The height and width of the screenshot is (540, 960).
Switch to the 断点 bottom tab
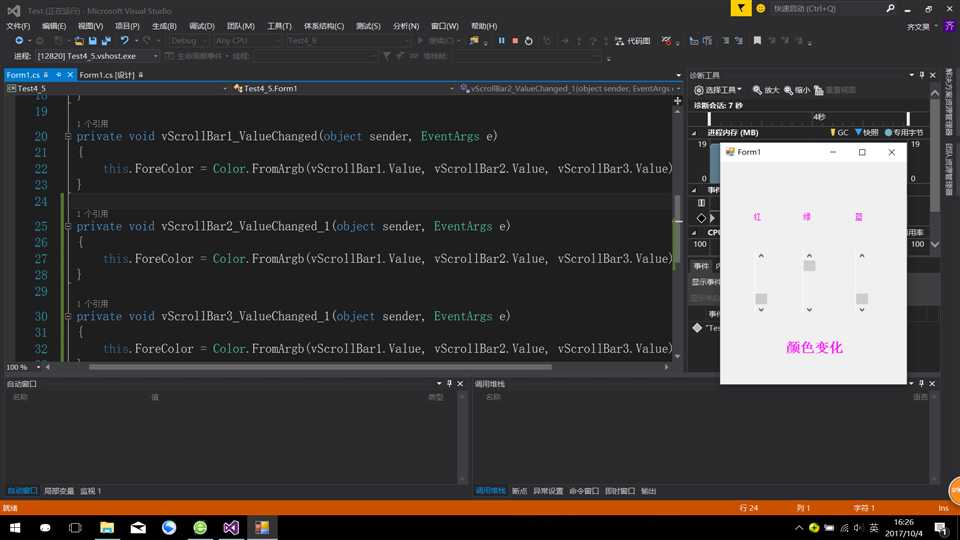tap(519, 491)
